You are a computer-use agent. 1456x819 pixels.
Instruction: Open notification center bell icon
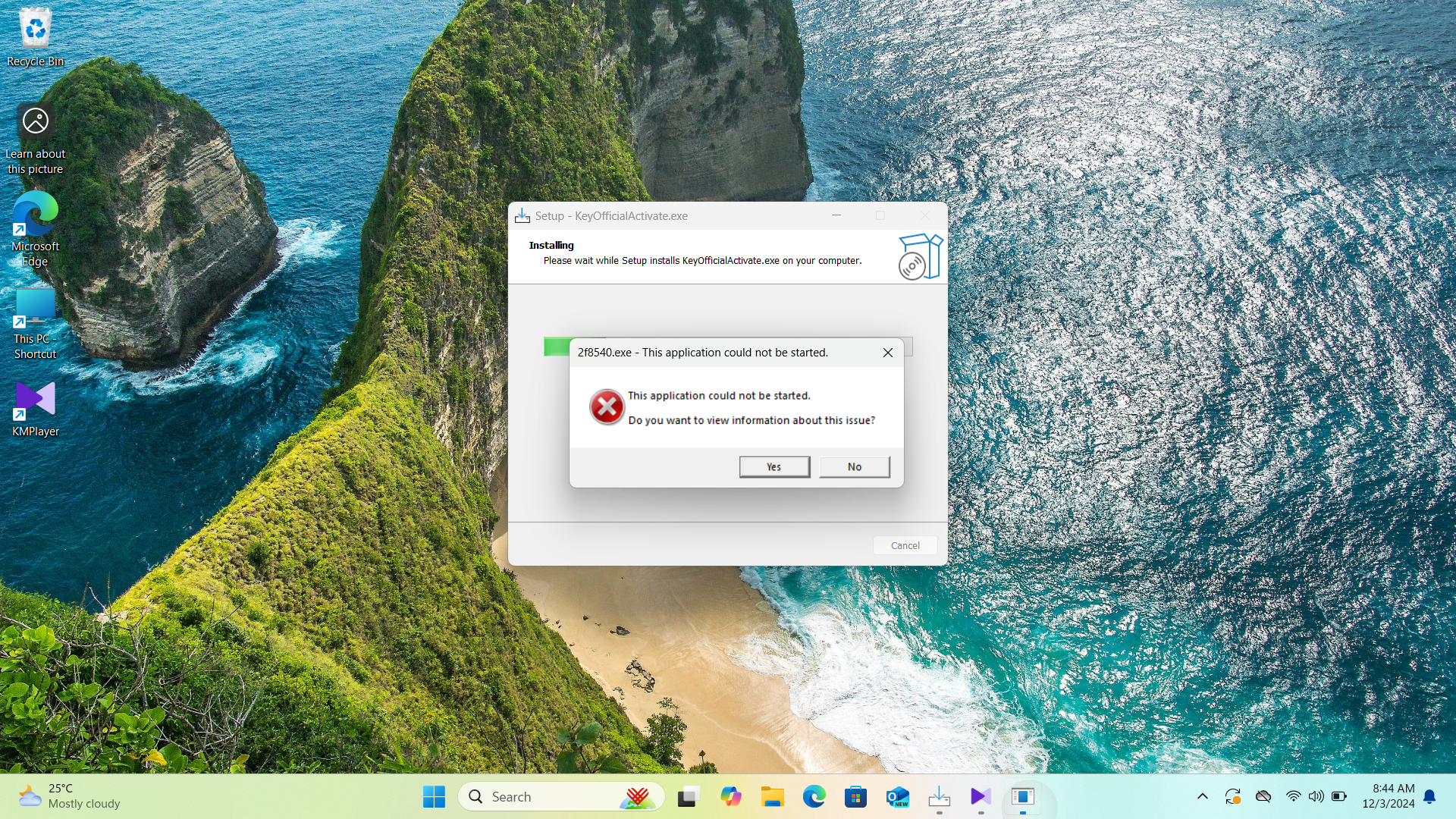pyautogui.click(x=1429, y=796)
